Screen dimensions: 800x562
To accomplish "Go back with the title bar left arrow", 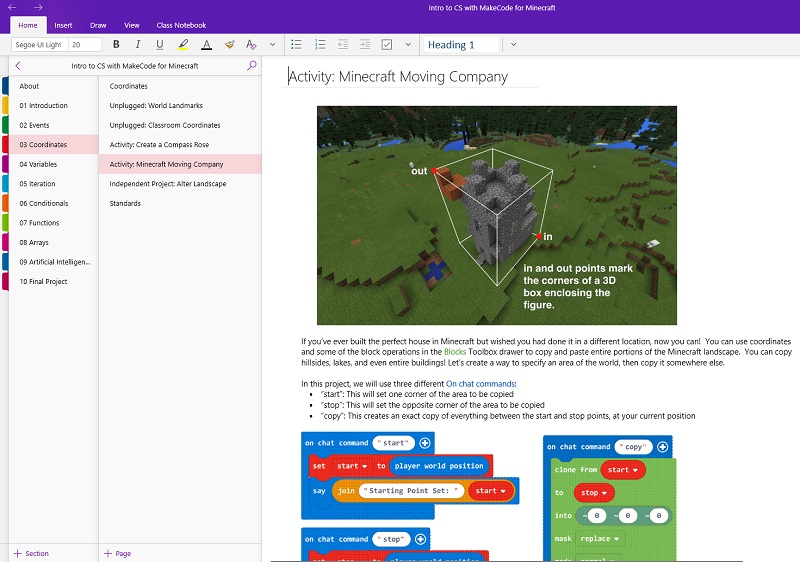I will 12,8.
